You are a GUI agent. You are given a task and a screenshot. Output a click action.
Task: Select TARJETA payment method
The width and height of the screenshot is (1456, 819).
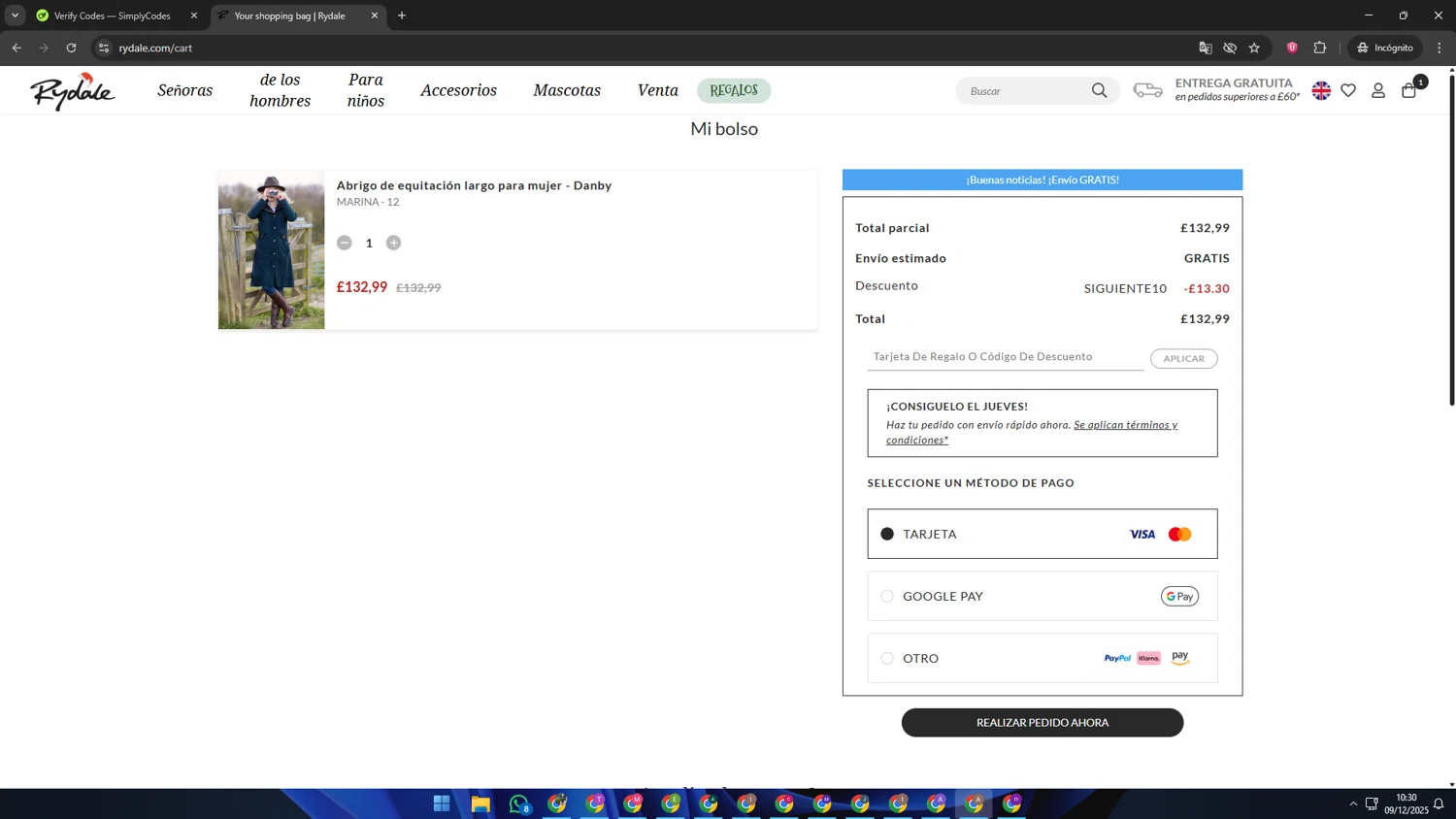click(1042, 534)
